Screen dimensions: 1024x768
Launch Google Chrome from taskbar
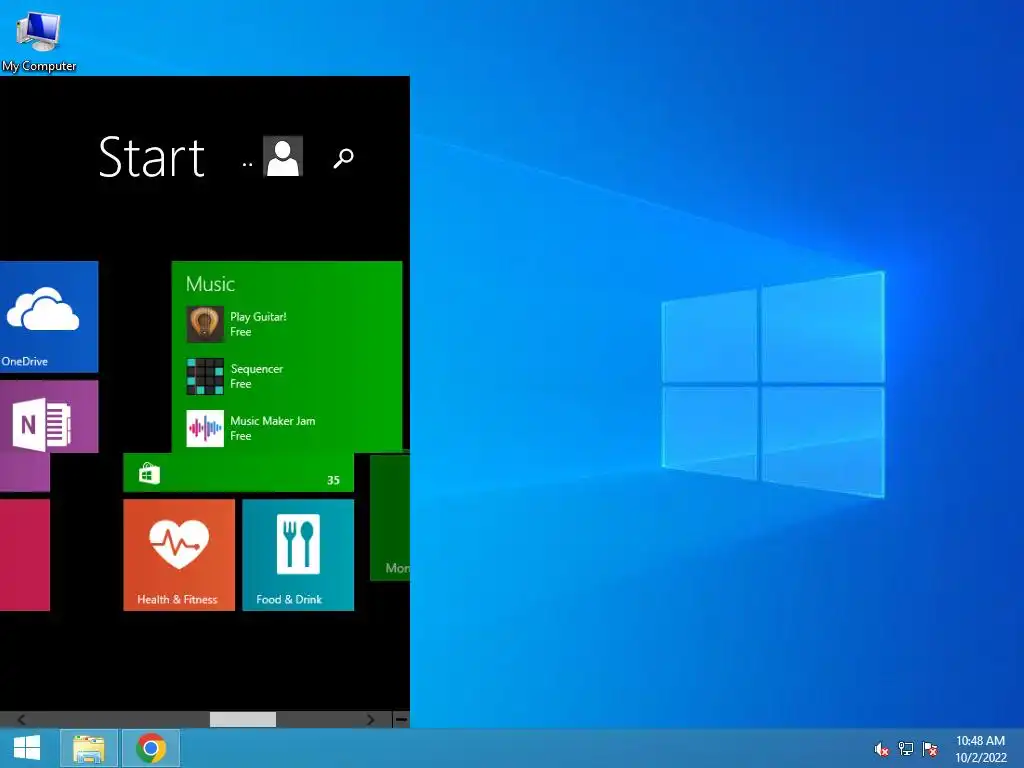(151, 748)
